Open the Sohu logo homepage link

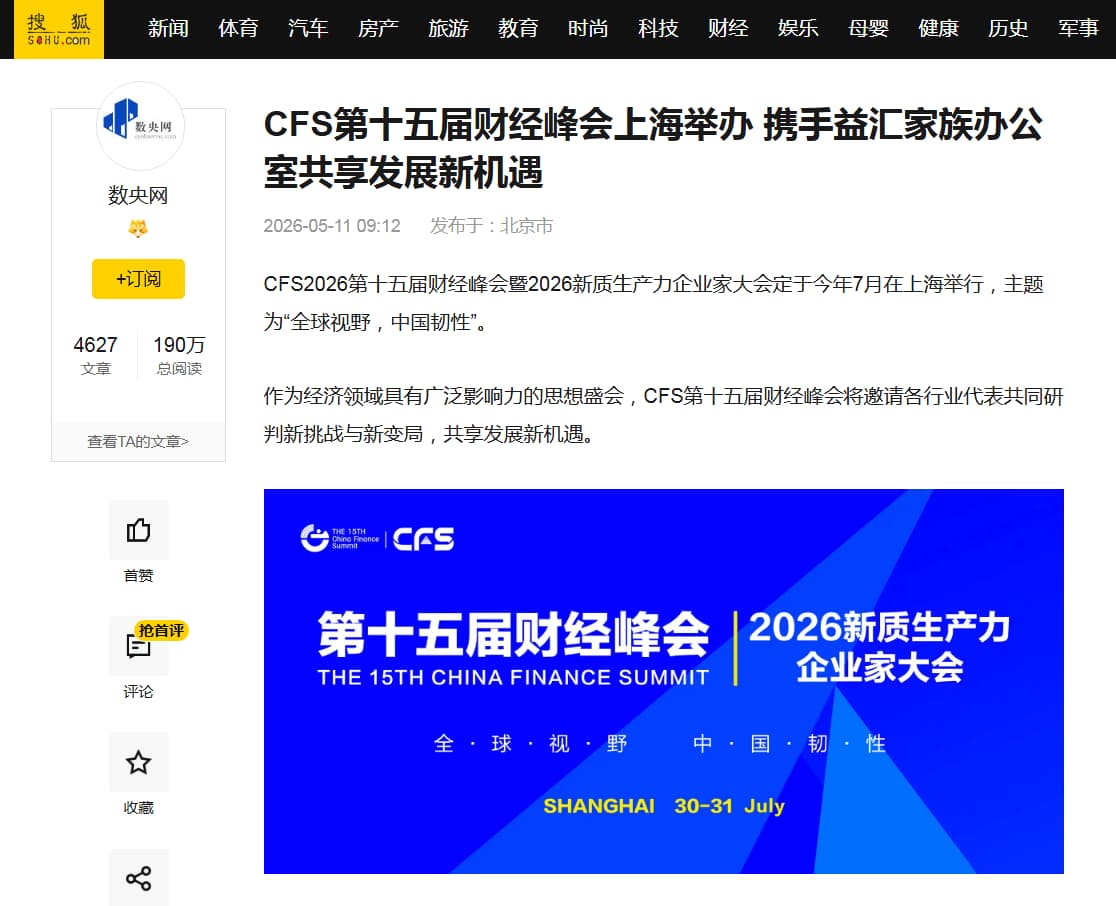tap(59, 29)
